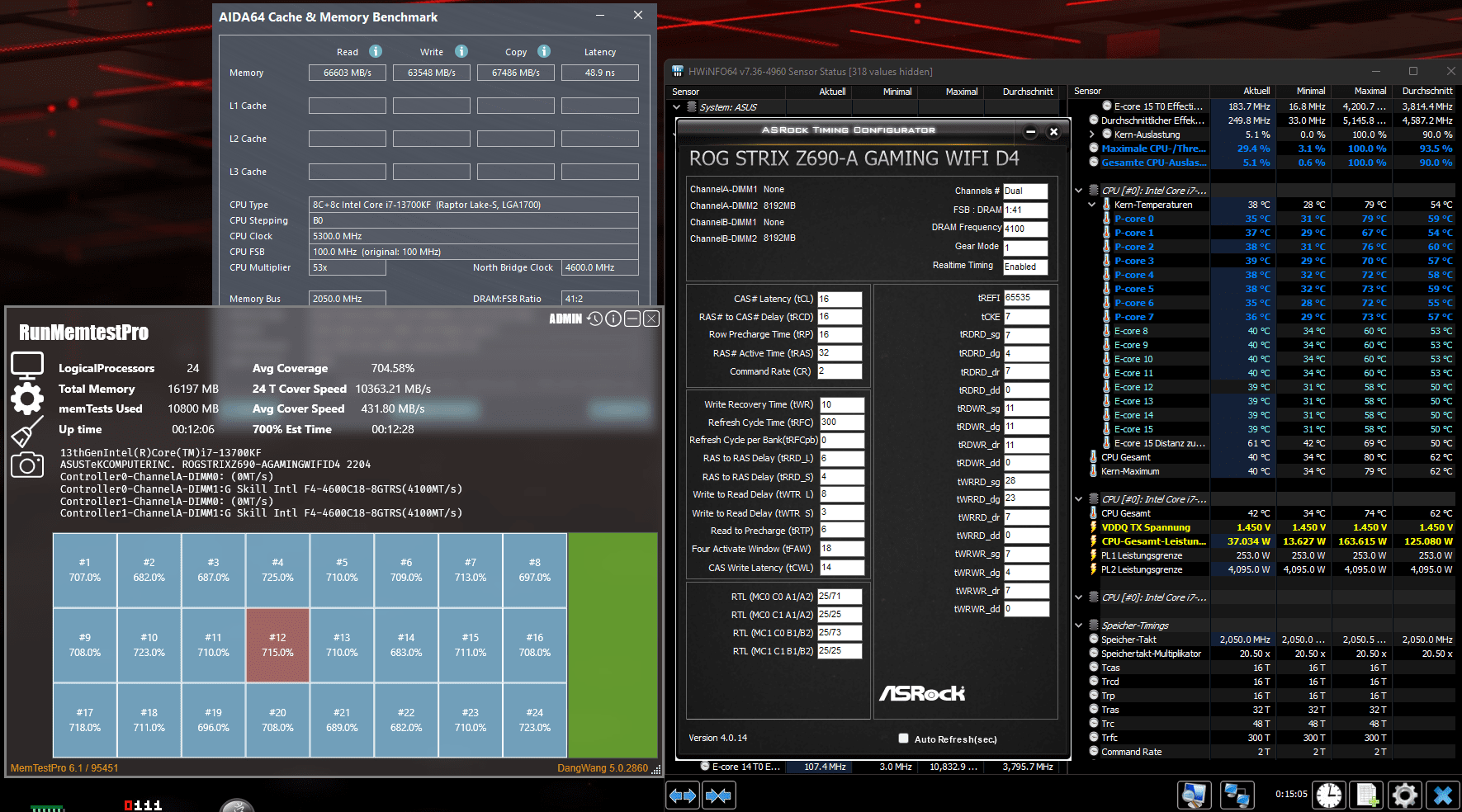Viewport: 1462px width, 812px height.
Task: Click HWiNFO title bar app icon
Action: click(678, 72)
